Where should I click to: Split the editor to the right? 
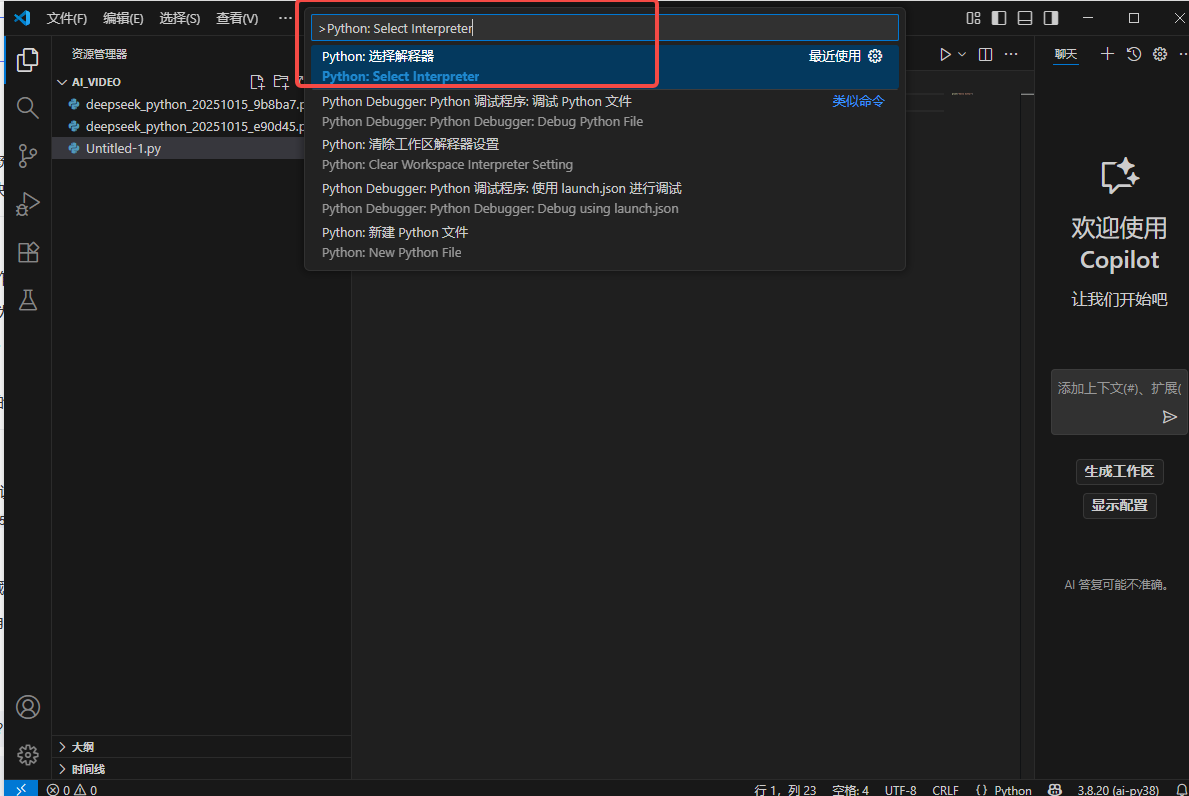point(986,55)
